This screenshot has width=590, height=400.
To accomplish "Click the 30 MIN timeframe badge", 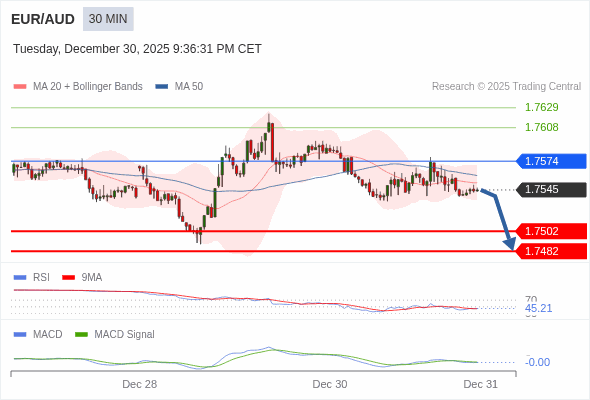I will coord(108,19).
